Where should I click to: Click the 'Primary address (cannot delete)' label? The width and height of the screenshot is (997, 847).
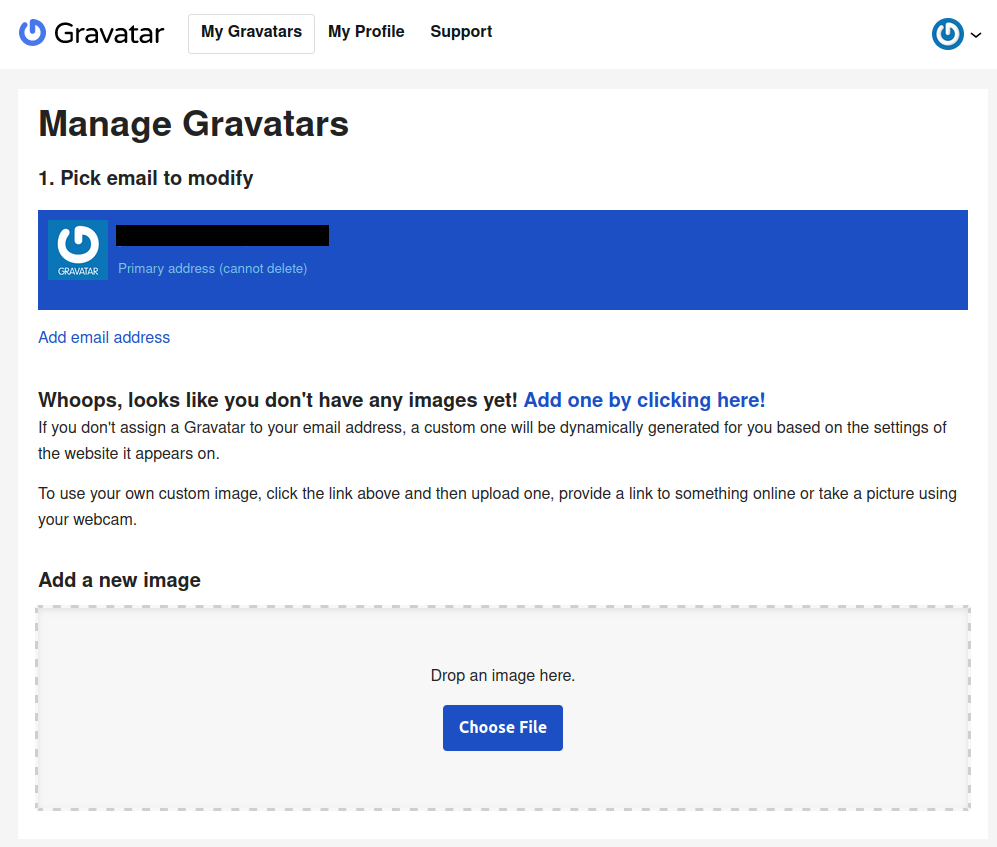(x=212, y=268)
